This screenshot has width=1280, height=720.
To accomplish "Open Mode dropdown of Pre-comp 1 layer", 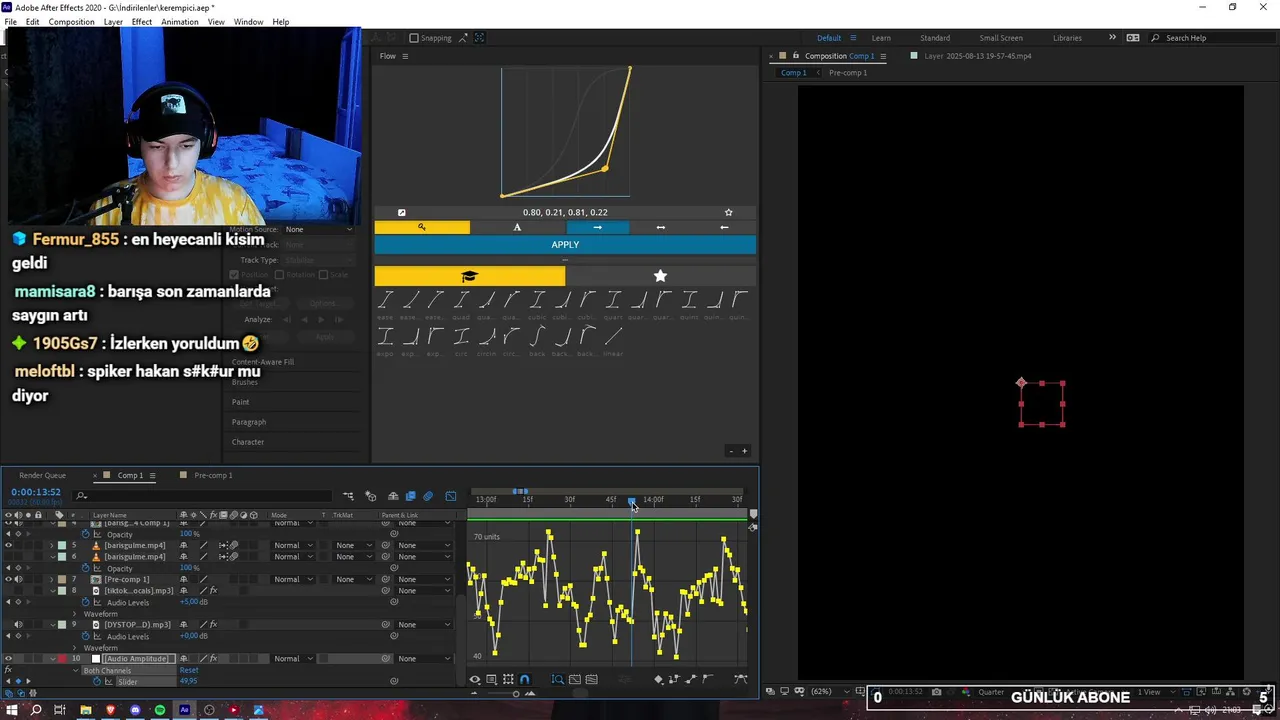I will tap(294, 579).
